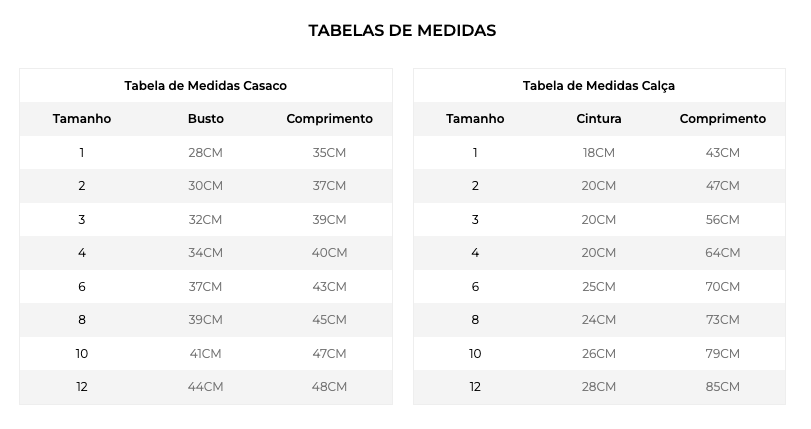Click the TABELAS DE MEDIDAS heading
Screen dimensions: 811x429
coord(402,30)
